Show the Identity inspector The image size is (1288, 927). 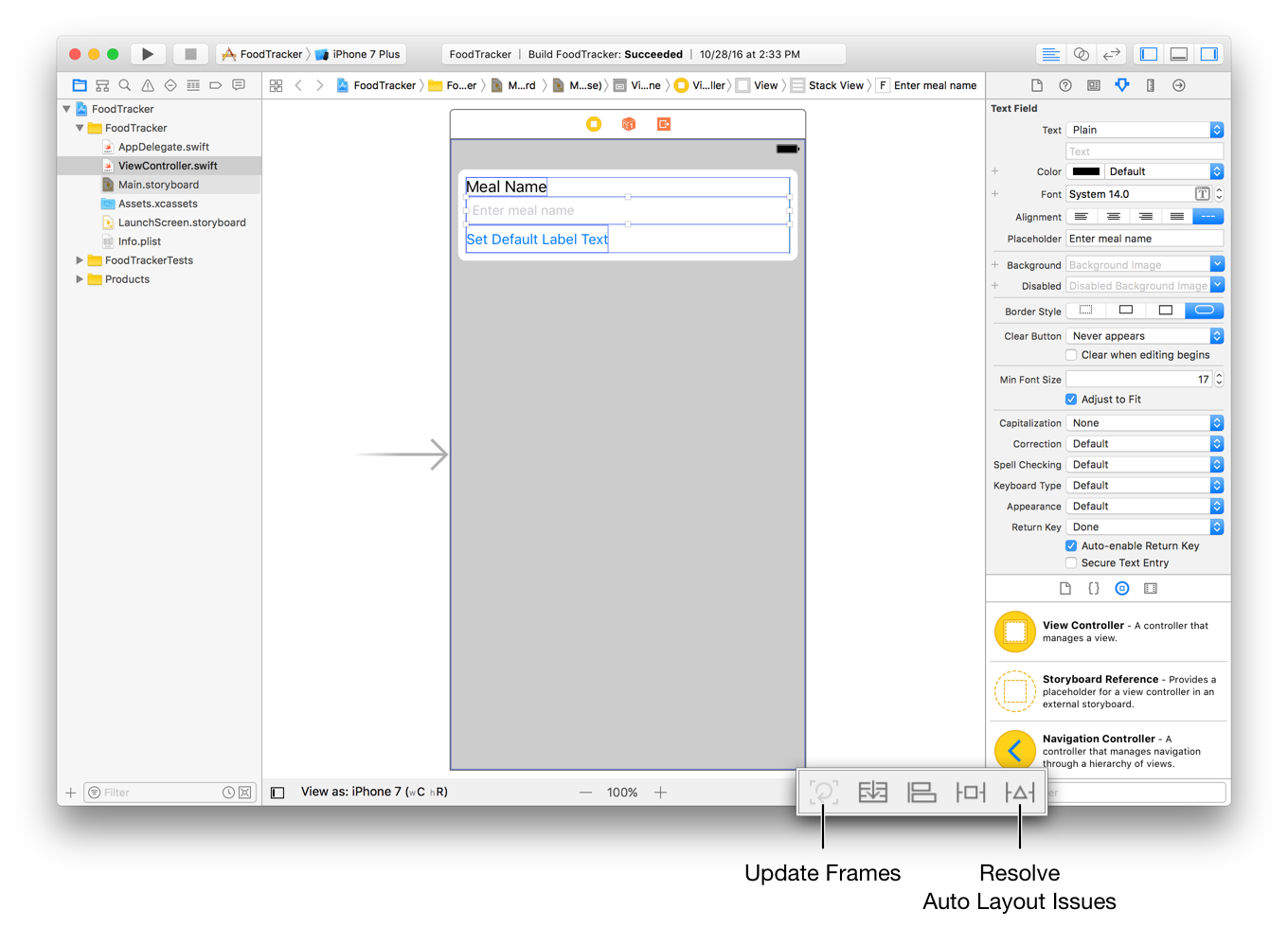pos(1094,85)
